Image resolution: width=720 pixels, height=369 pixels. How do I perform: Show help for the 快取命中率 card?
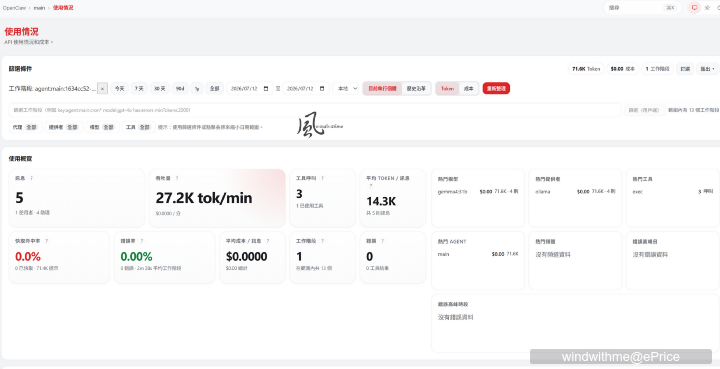(46, 241)
